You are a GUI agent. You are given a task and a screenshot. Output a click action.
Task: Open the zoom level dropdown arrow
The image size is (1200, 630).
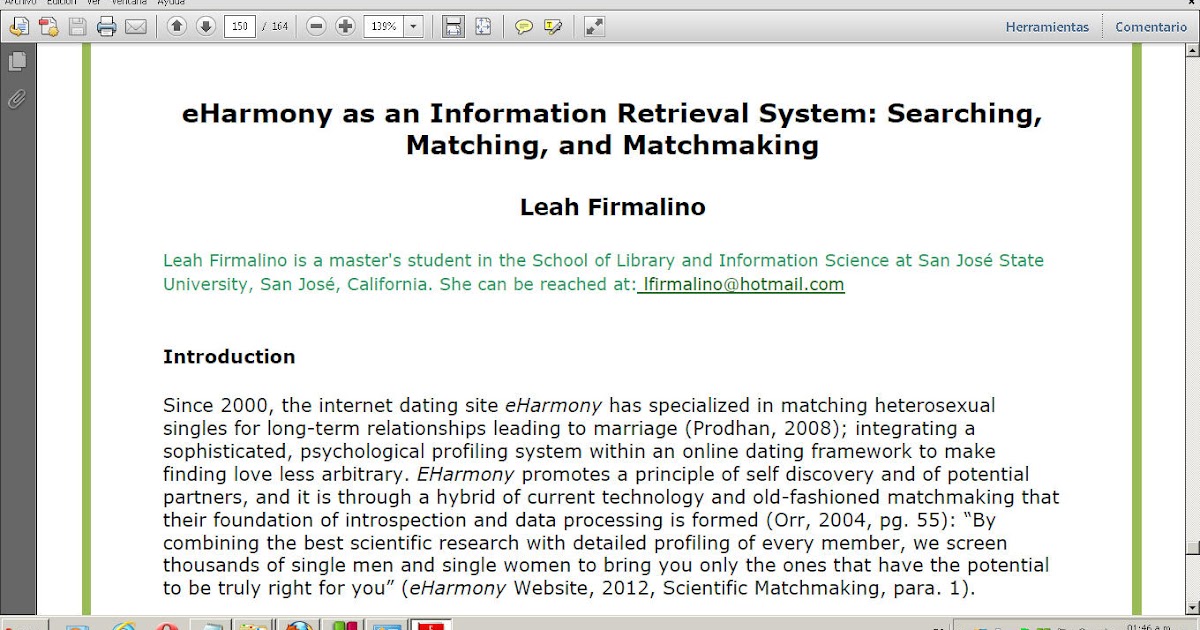tap(414, 27)
